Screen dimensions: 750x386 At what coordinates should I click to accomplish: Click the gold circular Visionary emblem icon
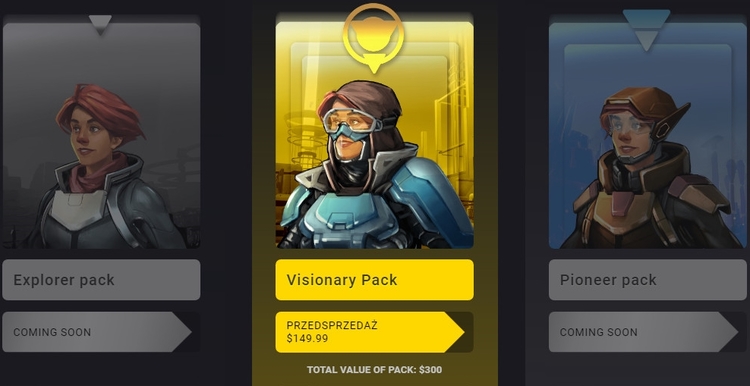click(374, 38)
